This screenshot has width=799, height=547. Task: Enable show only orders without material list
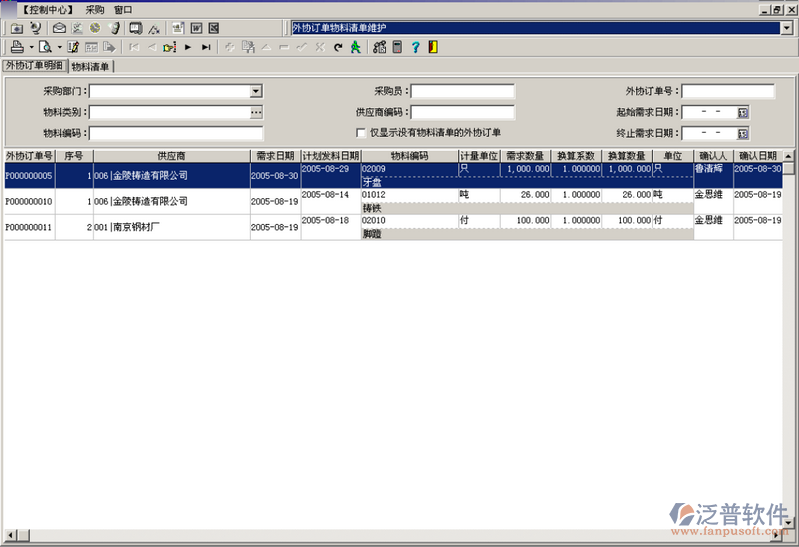(x=362, y=133)
